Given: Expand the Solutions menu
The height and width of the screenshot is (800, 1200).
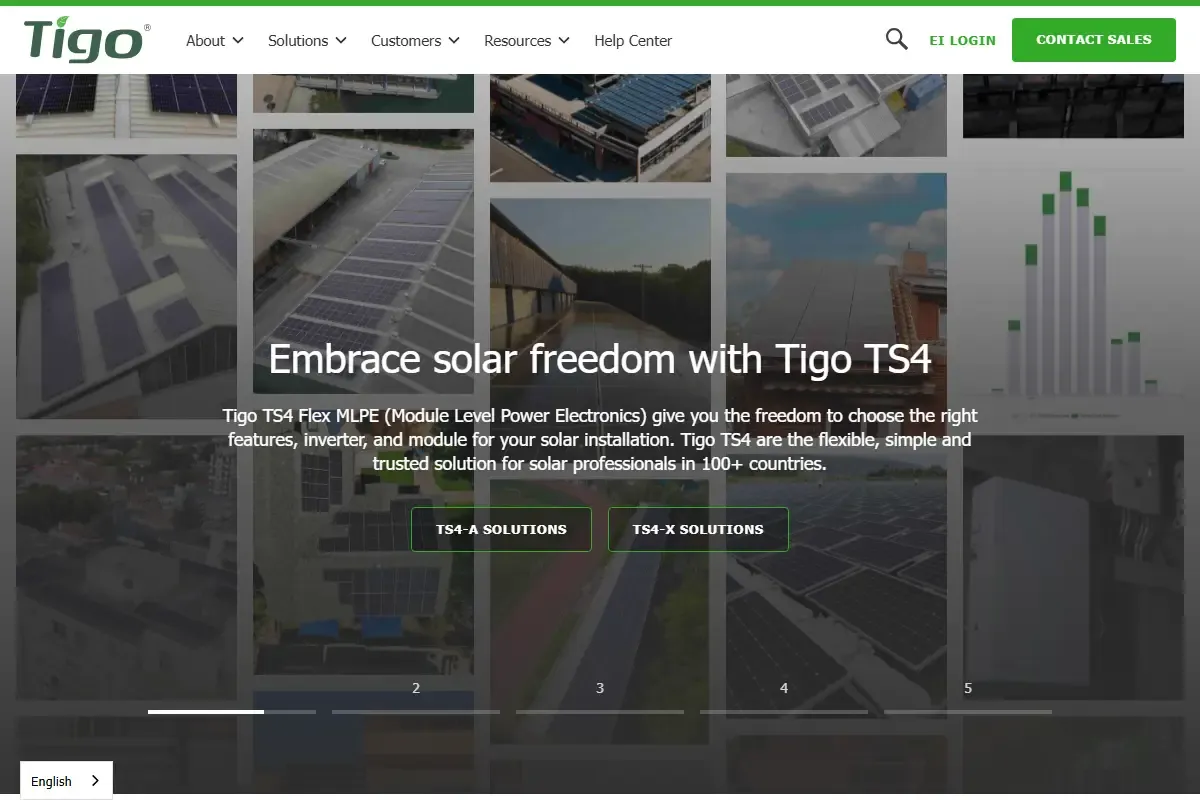Looking at the screenshot, I should pyautogui.click(x=307, y=41).
